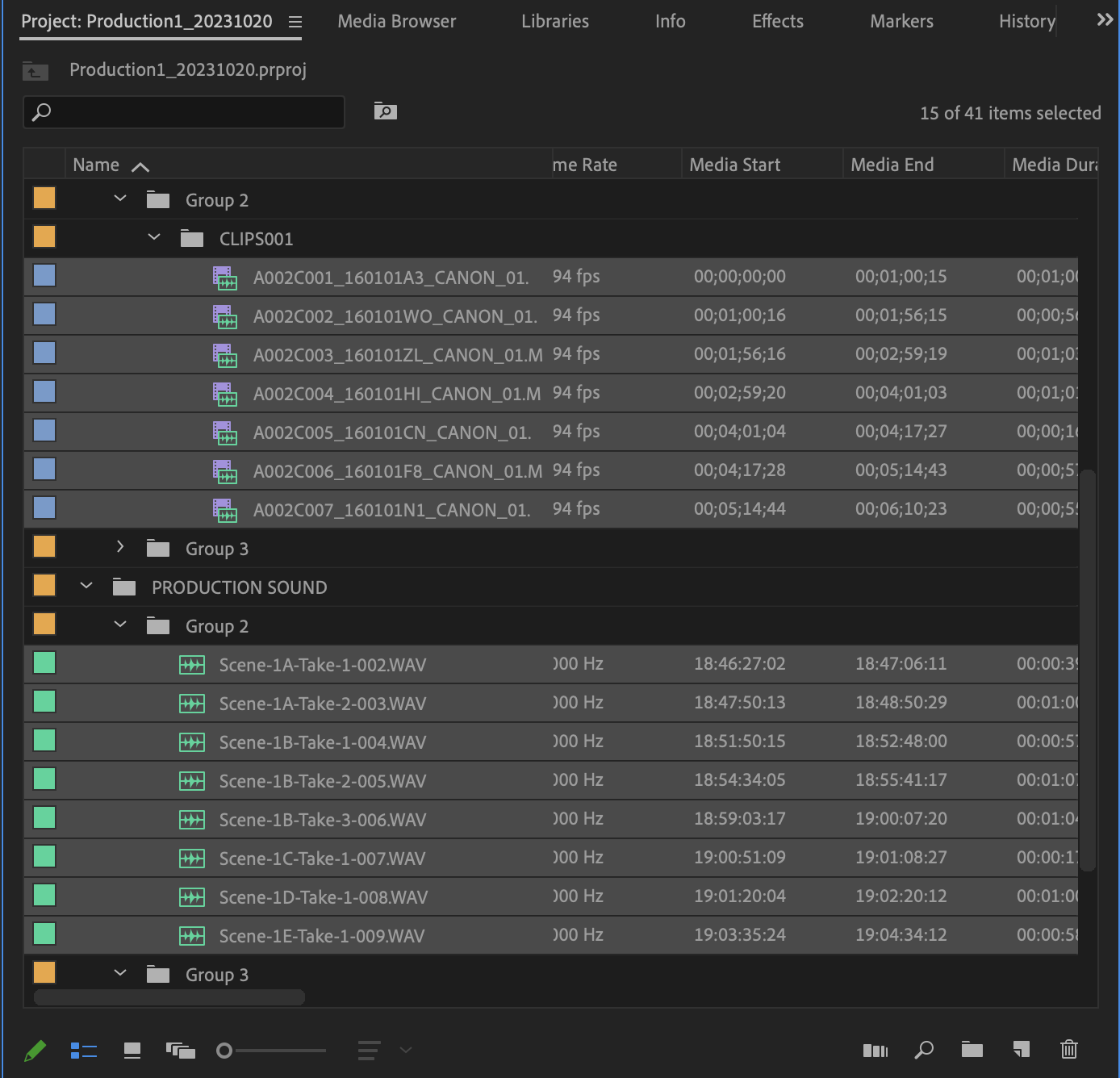The height and width of the screenshot is (1078, 1120).
Task: Click the Scene-1B-Take-3-006 audio icon
Action: [192, 820]
